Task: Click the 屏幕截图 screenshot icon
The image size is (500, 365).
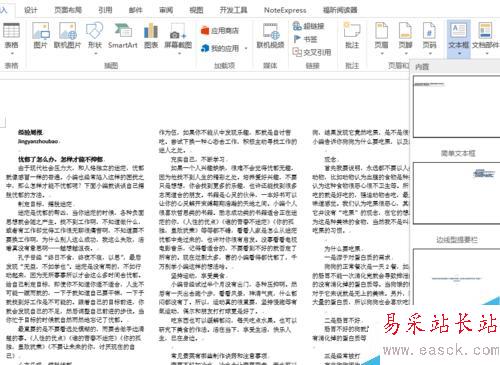Action: (x=178, y=35)
